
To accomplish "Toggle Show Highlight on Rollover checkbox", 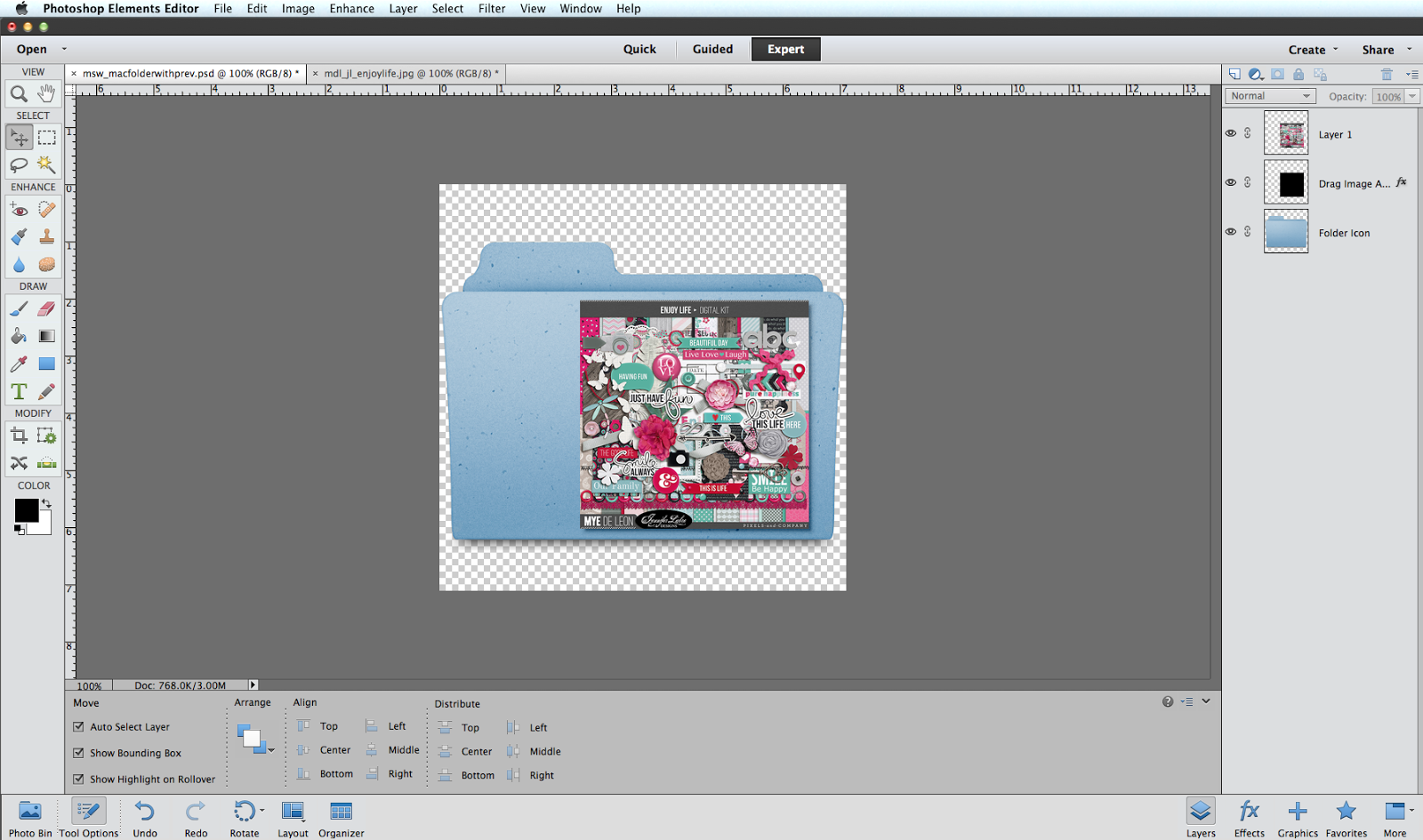I will pos(78,779).
